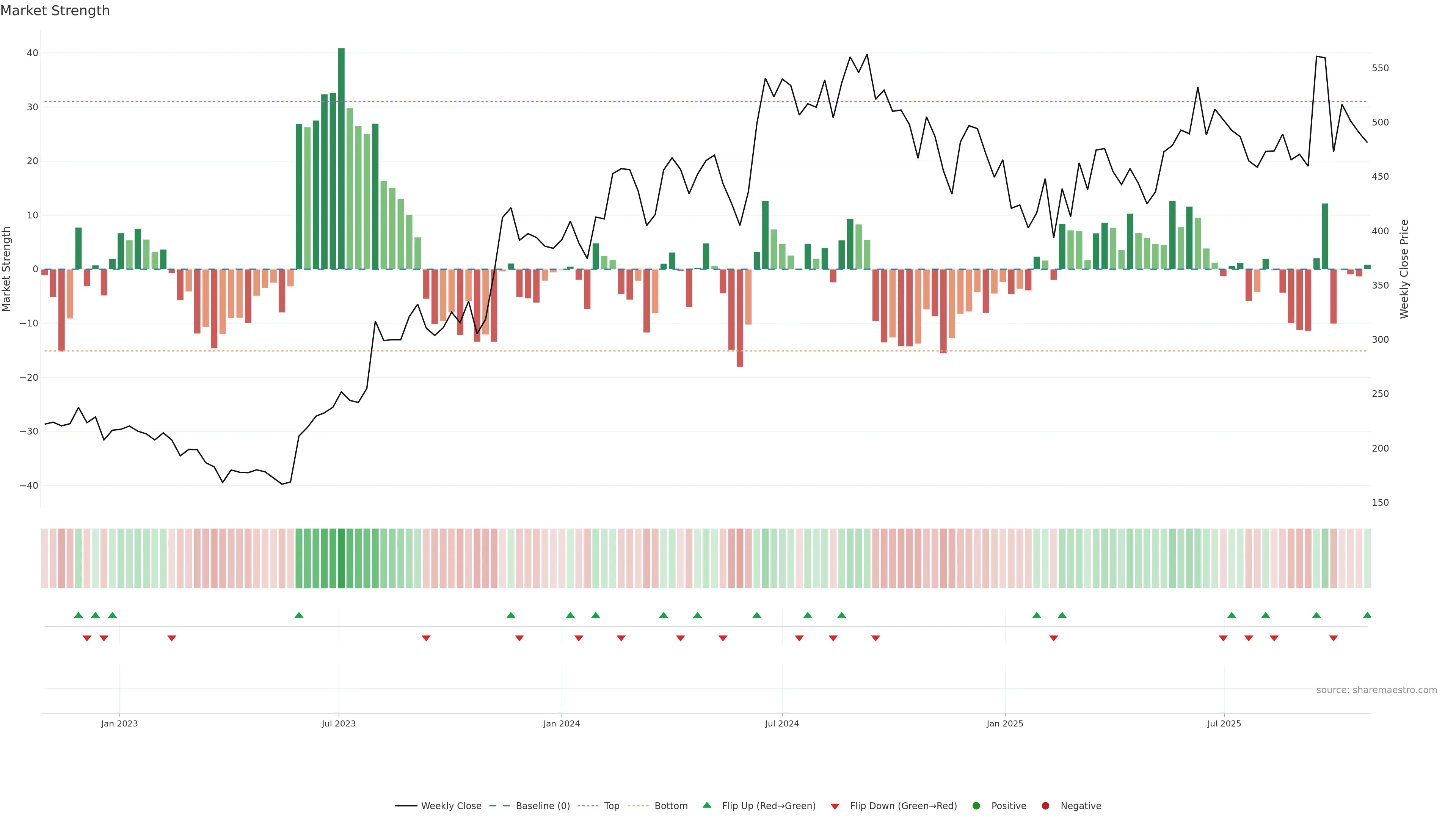This screenshot has width=1456, height=819.
Task: Click the 'Jan 2024' x-axis label
Action: (x=561, y=723)
